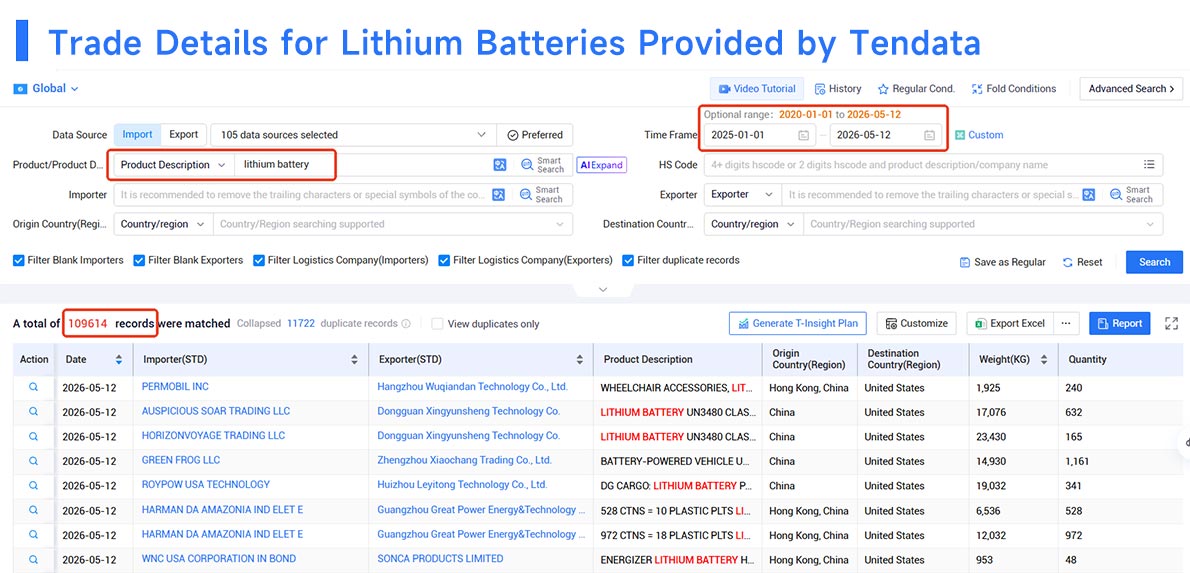Image resolution: width=1190 pixels, height=573 pixels.
Task: Open search History
Action: (838, 89)
